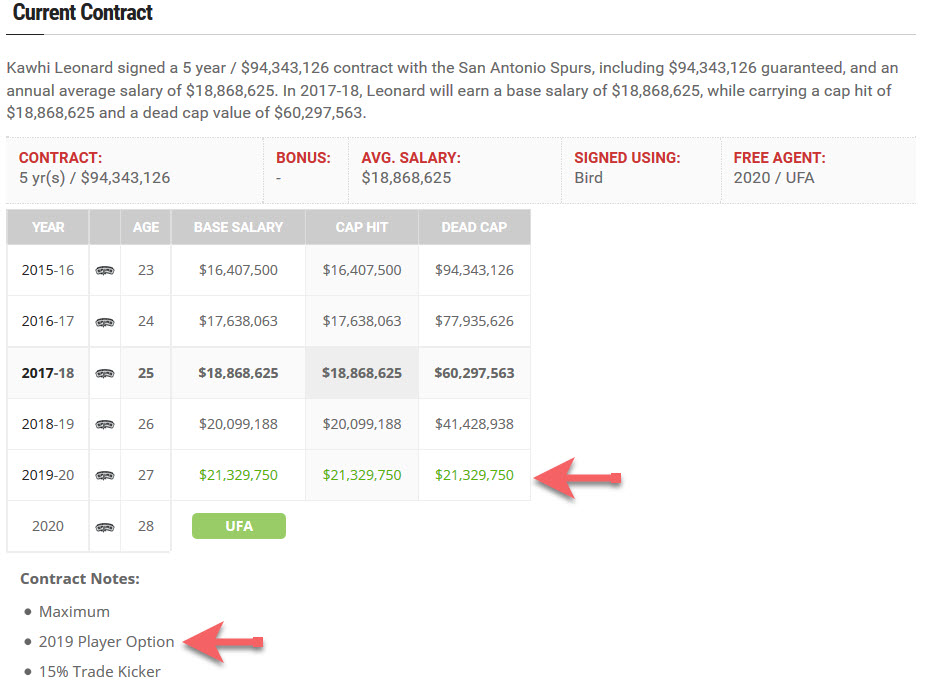This screenshot has height=694, width=931.
Task: Select the team logo in the bold 2017-18 row
Action: [x=105, y=373]
